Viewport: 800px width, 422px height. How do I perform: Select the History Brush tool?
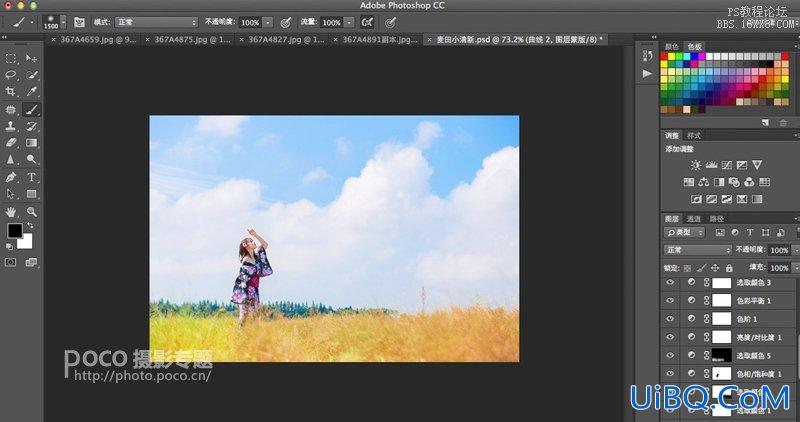(x=32, y=126)
